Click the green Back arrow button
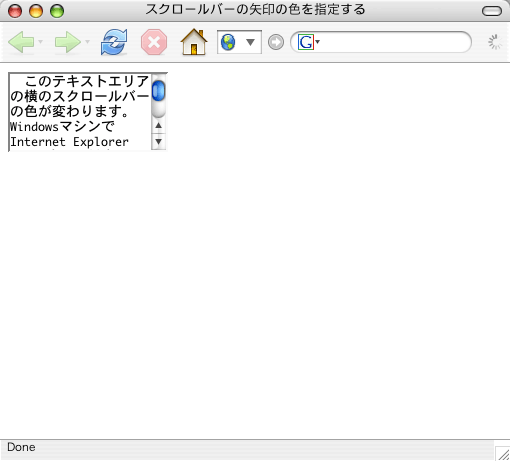 click(x=21, y=42)
